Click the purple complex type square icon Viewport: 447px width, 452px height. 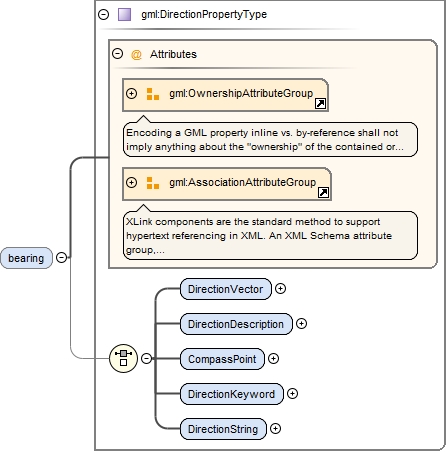pos(125,15)
